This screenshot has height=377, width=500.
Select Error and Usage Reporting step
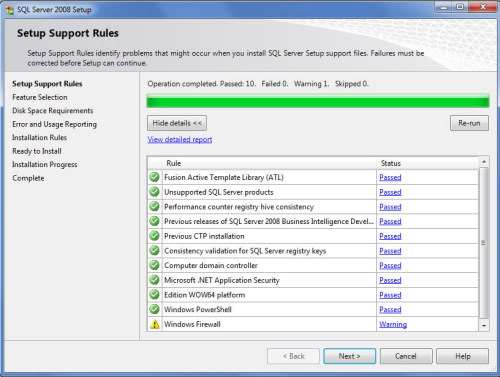54,124
